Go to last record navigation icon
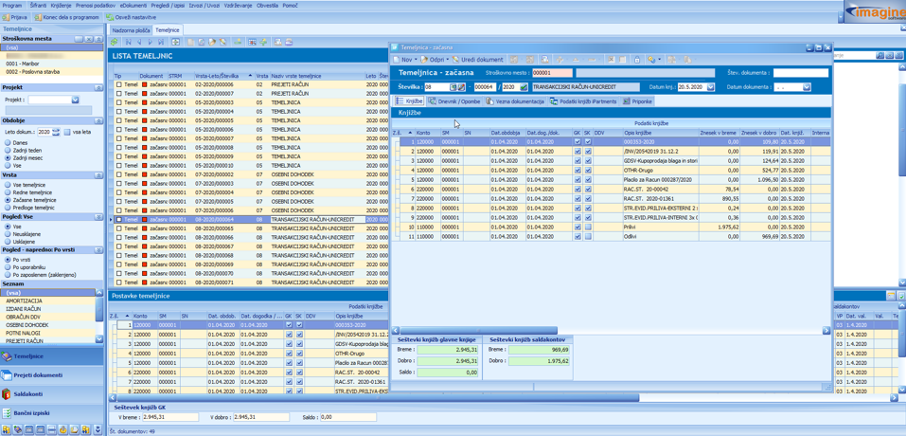 161,42
